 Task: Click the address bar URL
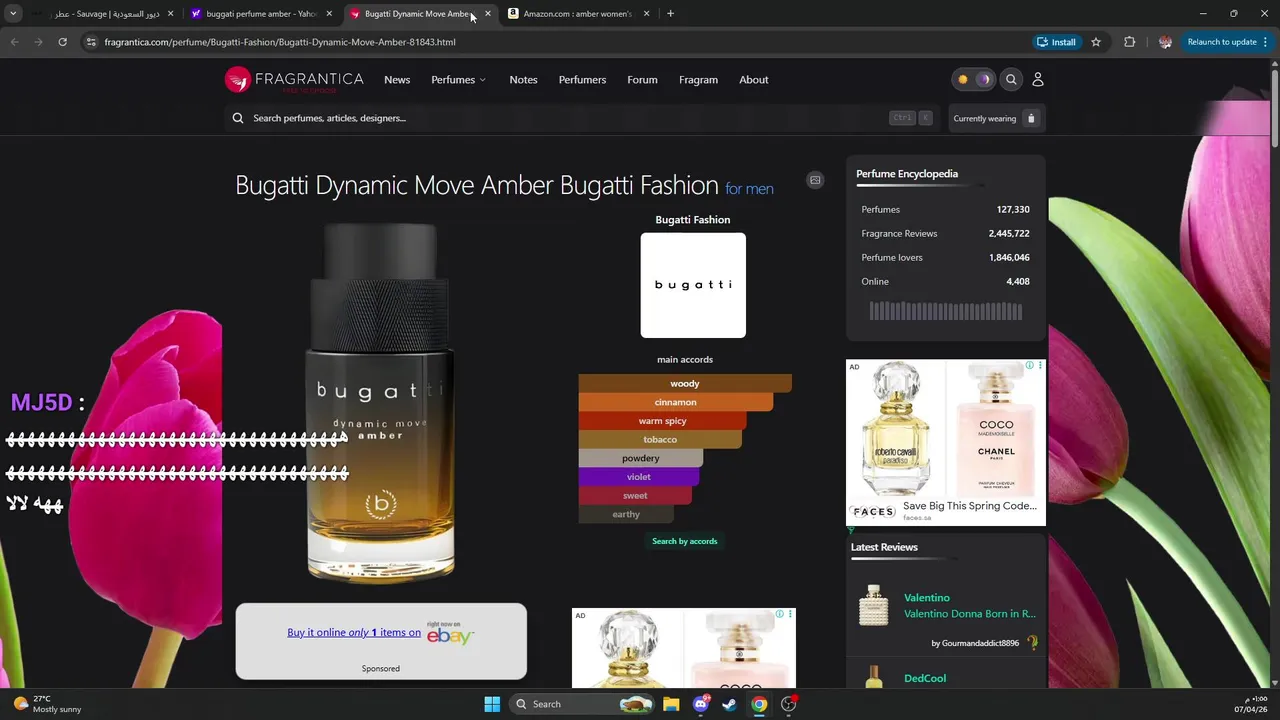[x=280, y=42]
